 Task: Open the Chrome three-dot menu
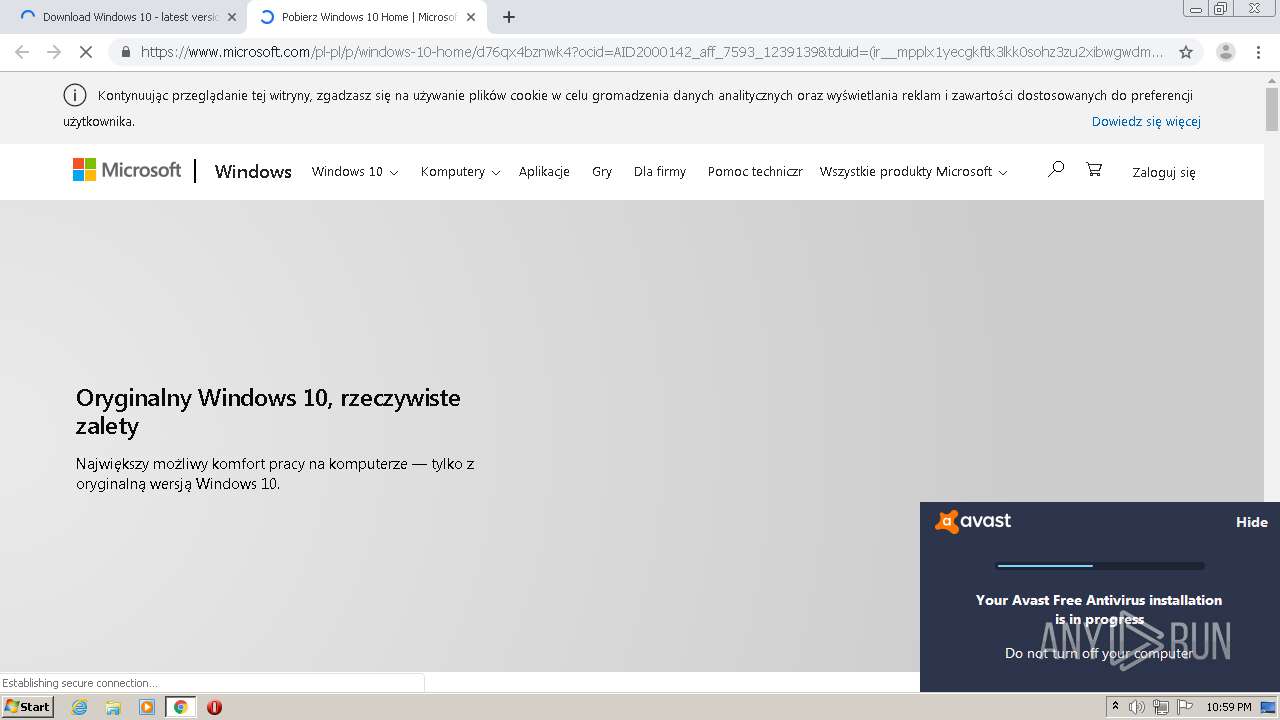pos(1260,52)
